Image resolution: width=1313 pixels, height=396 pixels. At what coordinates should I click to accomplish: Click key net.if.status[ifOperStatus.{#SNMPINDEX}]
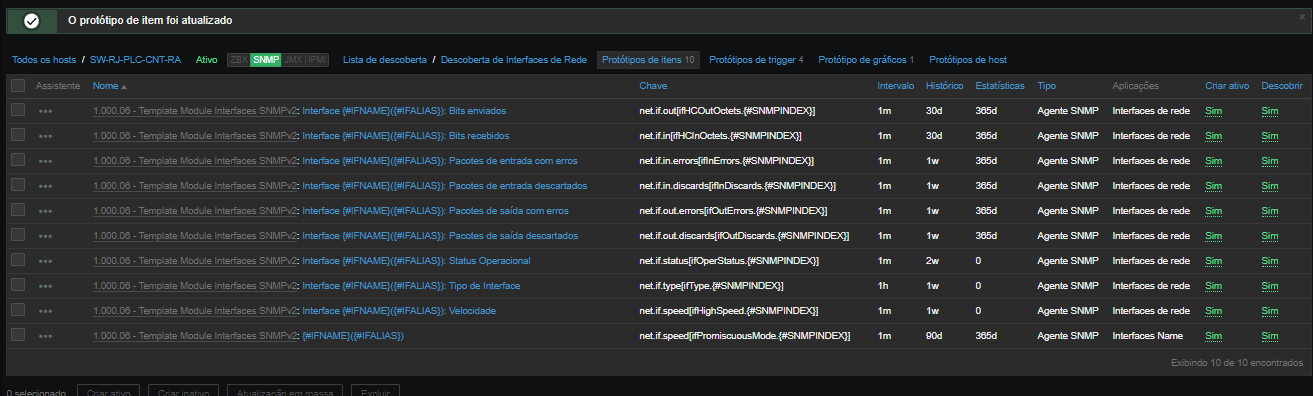click(729, 261)
